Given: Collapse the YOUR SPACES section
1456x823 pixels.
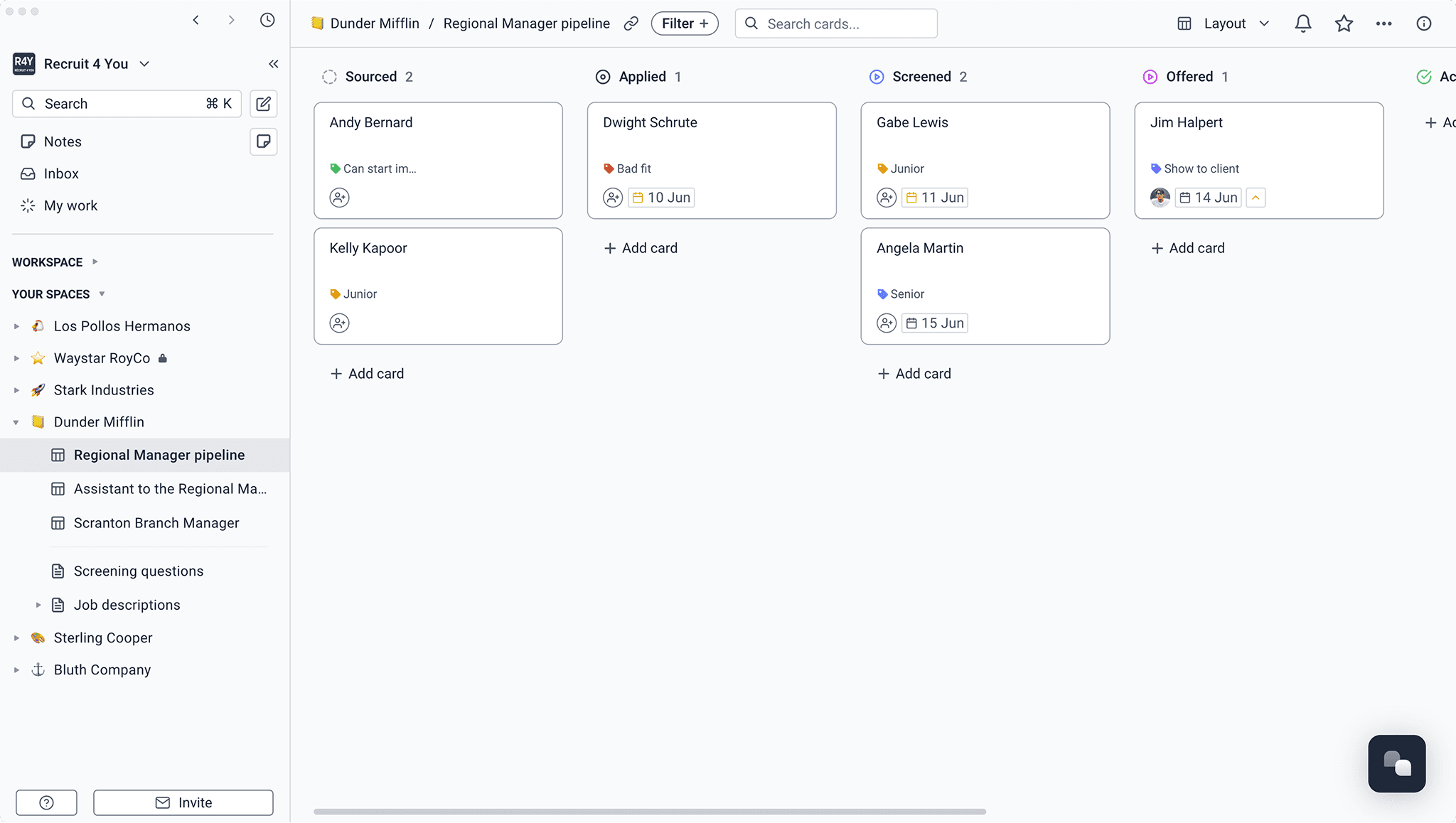Looking at the screenshot, I should tap(102, 294).
